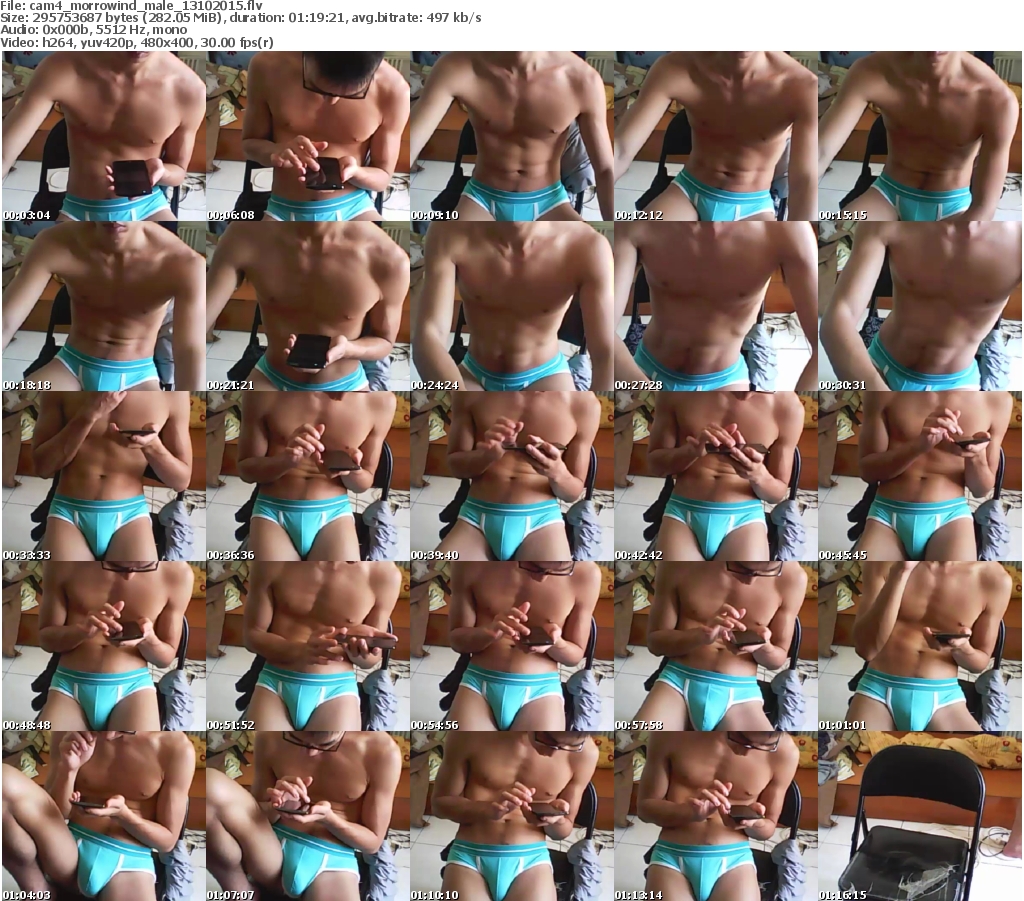The height and width of the screenshot is (901, 1024).
Task: Click the frame stamped 00:27:28
Action: click(715, 306)
